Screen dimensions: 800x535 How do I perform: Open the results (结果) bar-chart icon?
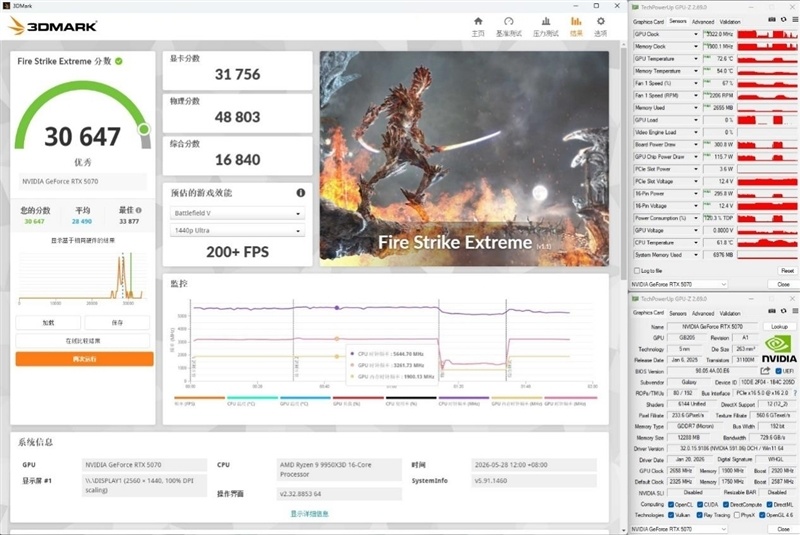tap(576, 21)
